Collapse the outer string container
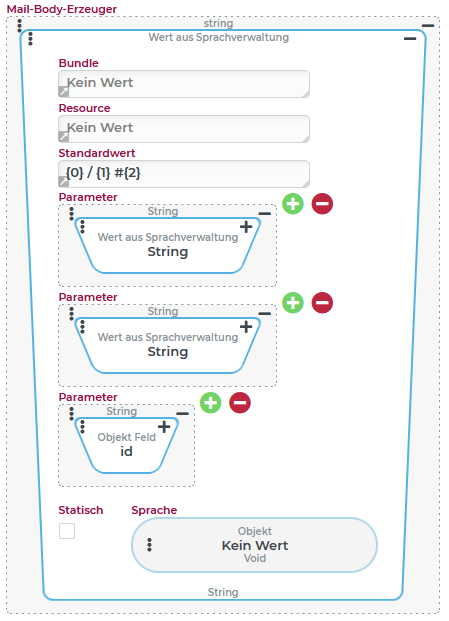The image size is (449, 621). tap(428, 26)
